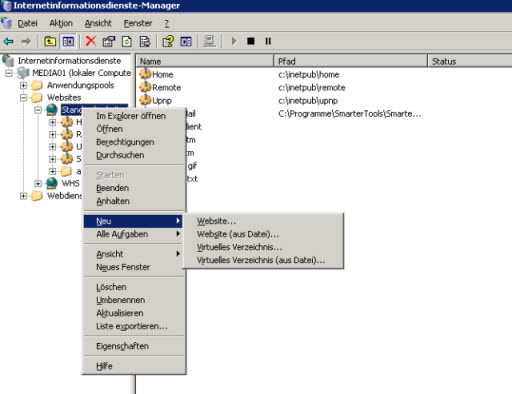Image resolution: width=512 pixels, height=394 pixels.
Task: Click the path c:\inetpub\remote
Action: click(312, 87)
